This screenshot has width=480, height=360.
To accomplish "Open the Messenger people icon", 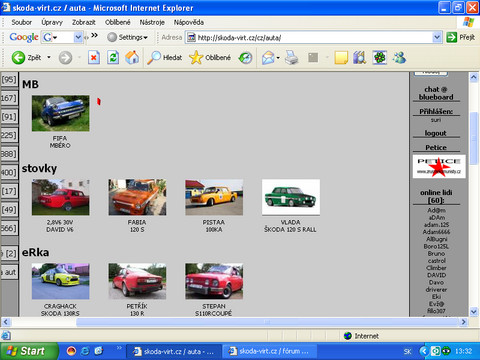I will 399,58.
